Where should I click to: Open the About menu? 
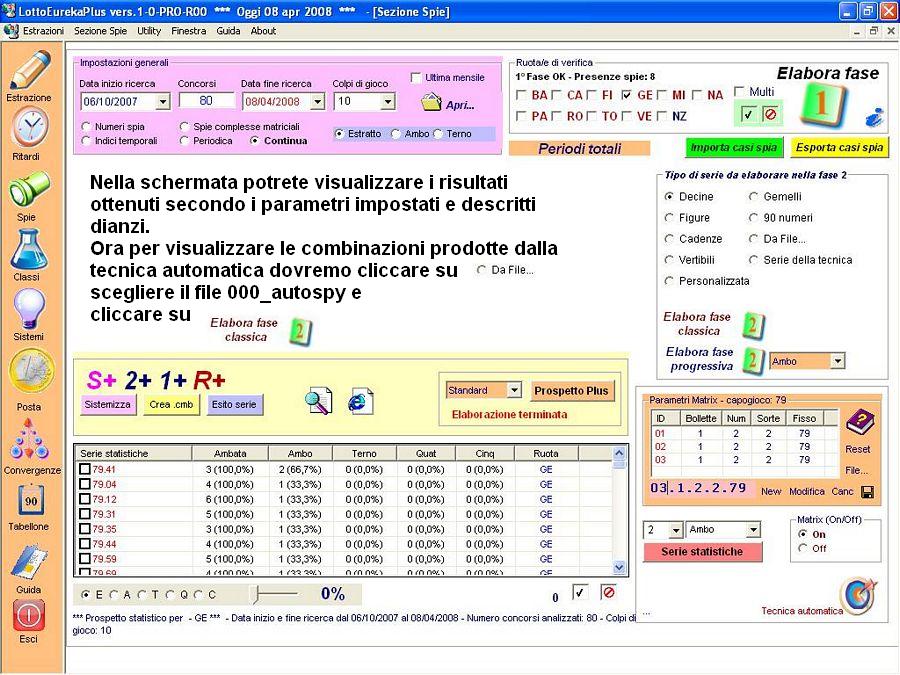(x=263, y=31)
